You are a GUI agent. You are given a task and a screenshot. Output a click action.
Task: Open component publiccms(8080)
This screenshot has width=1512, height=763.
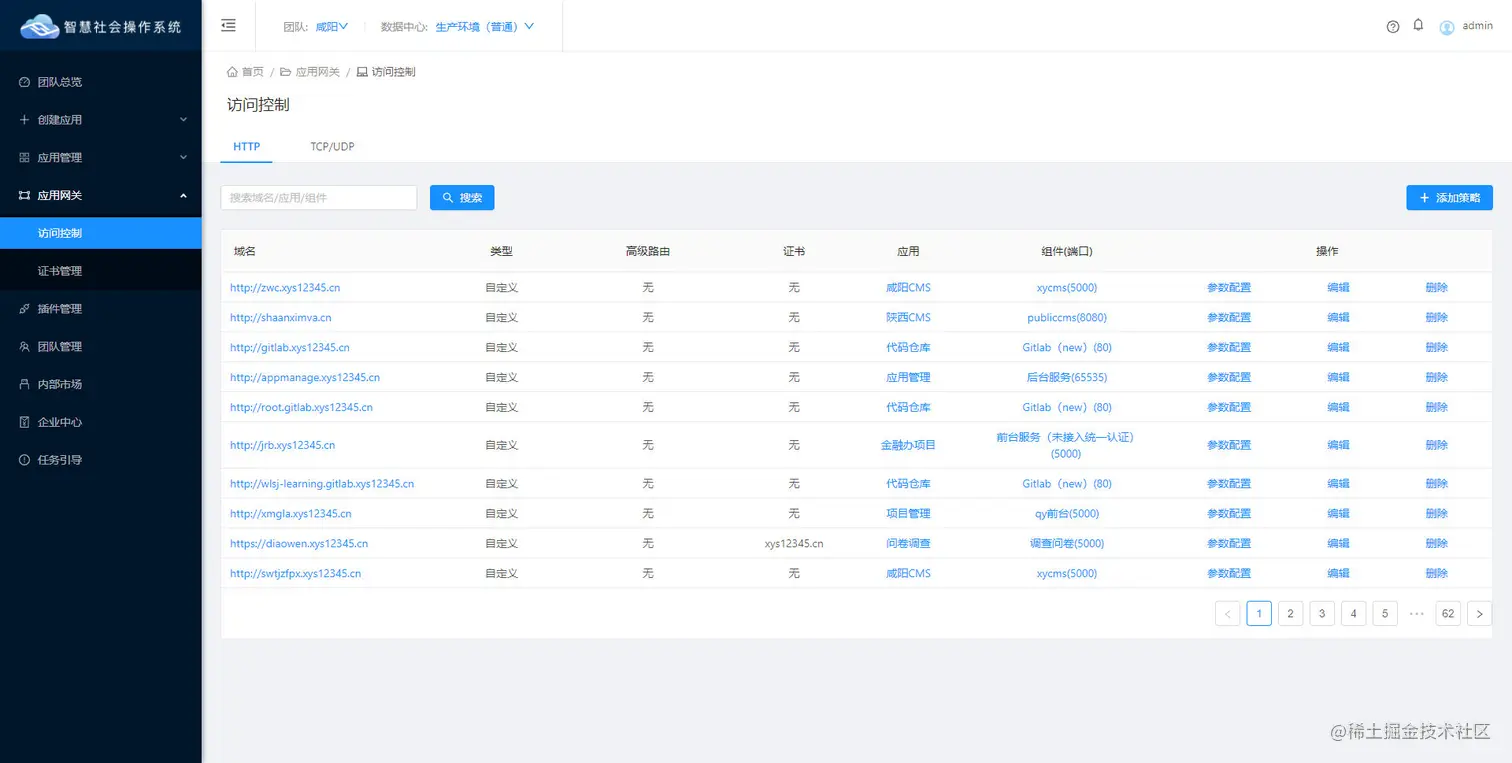click(x=1067, y=318)
